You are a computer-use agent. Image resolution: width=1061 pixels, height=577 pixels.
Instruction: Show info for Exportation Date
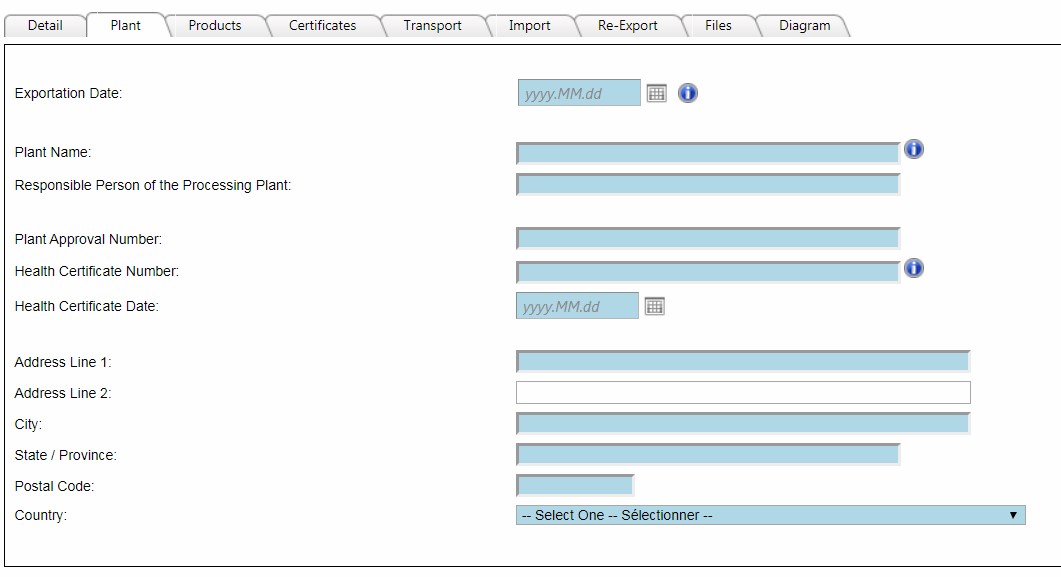687,93
